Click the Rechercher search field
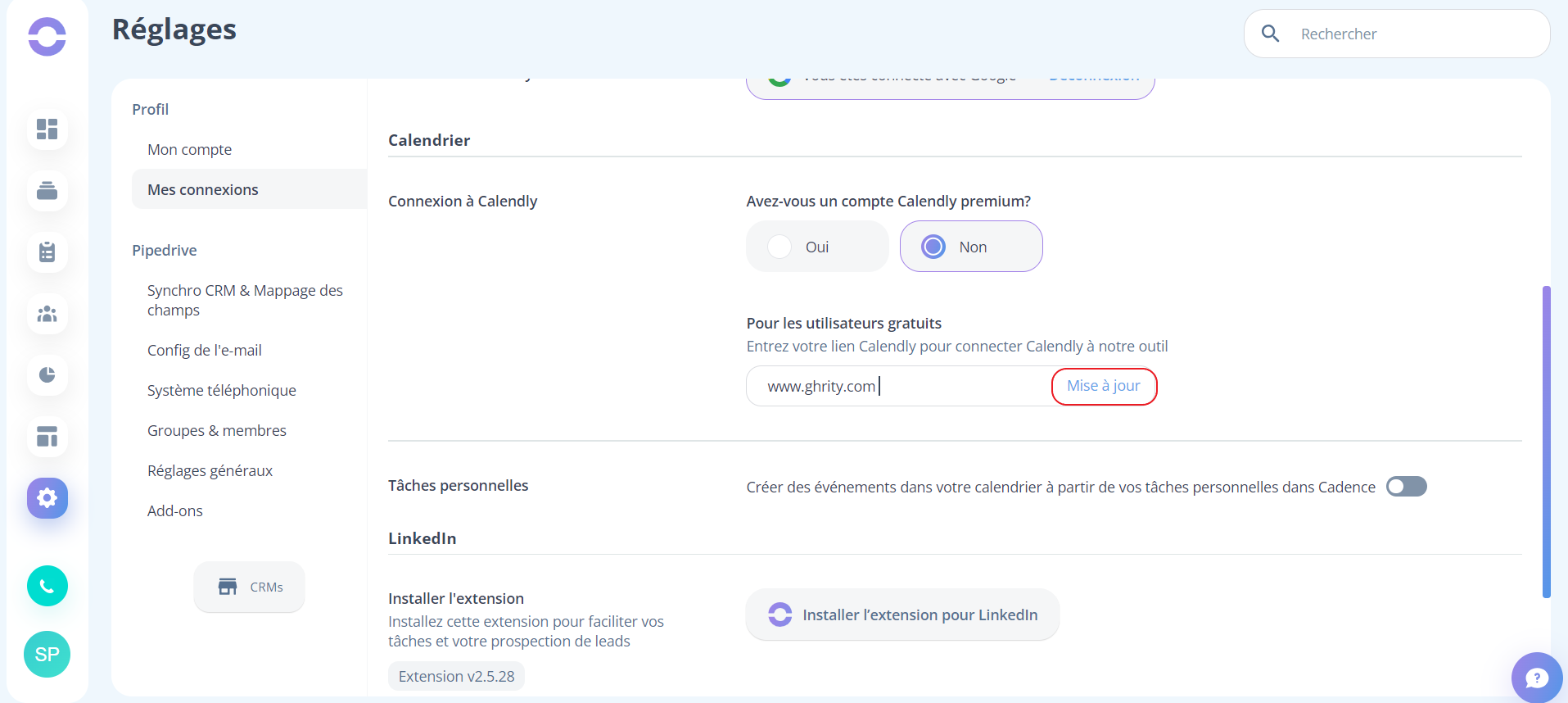The height and width of the screenshot is (703, 1568). (x=1397, y=34)
